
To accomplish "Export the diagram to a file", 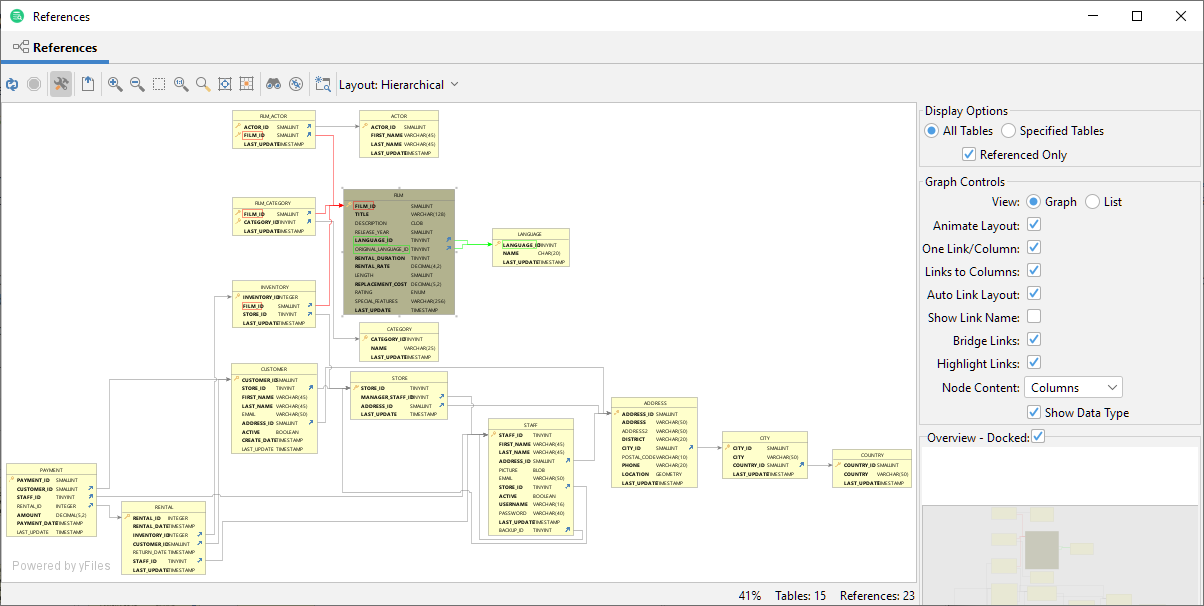I will (87, 84).
